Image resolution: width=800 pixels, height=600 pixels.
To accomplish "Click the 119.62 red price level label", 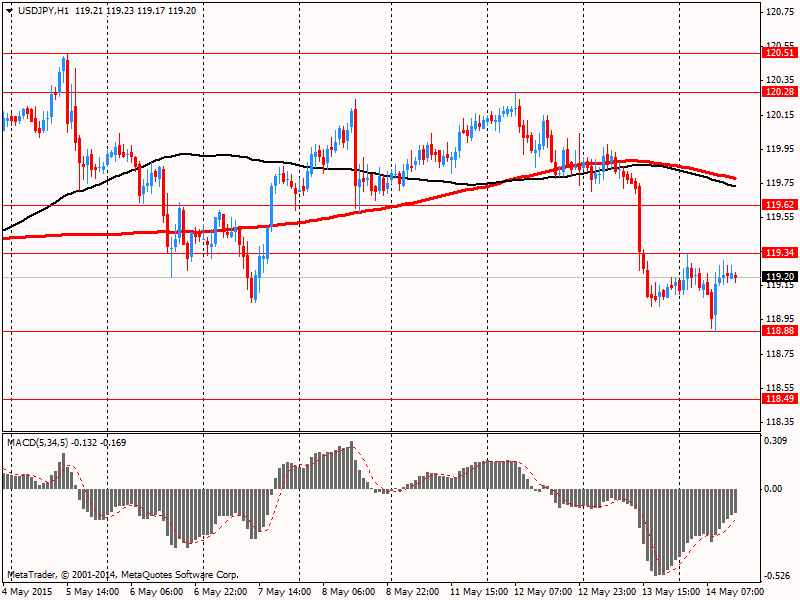I will coord(780,205).
